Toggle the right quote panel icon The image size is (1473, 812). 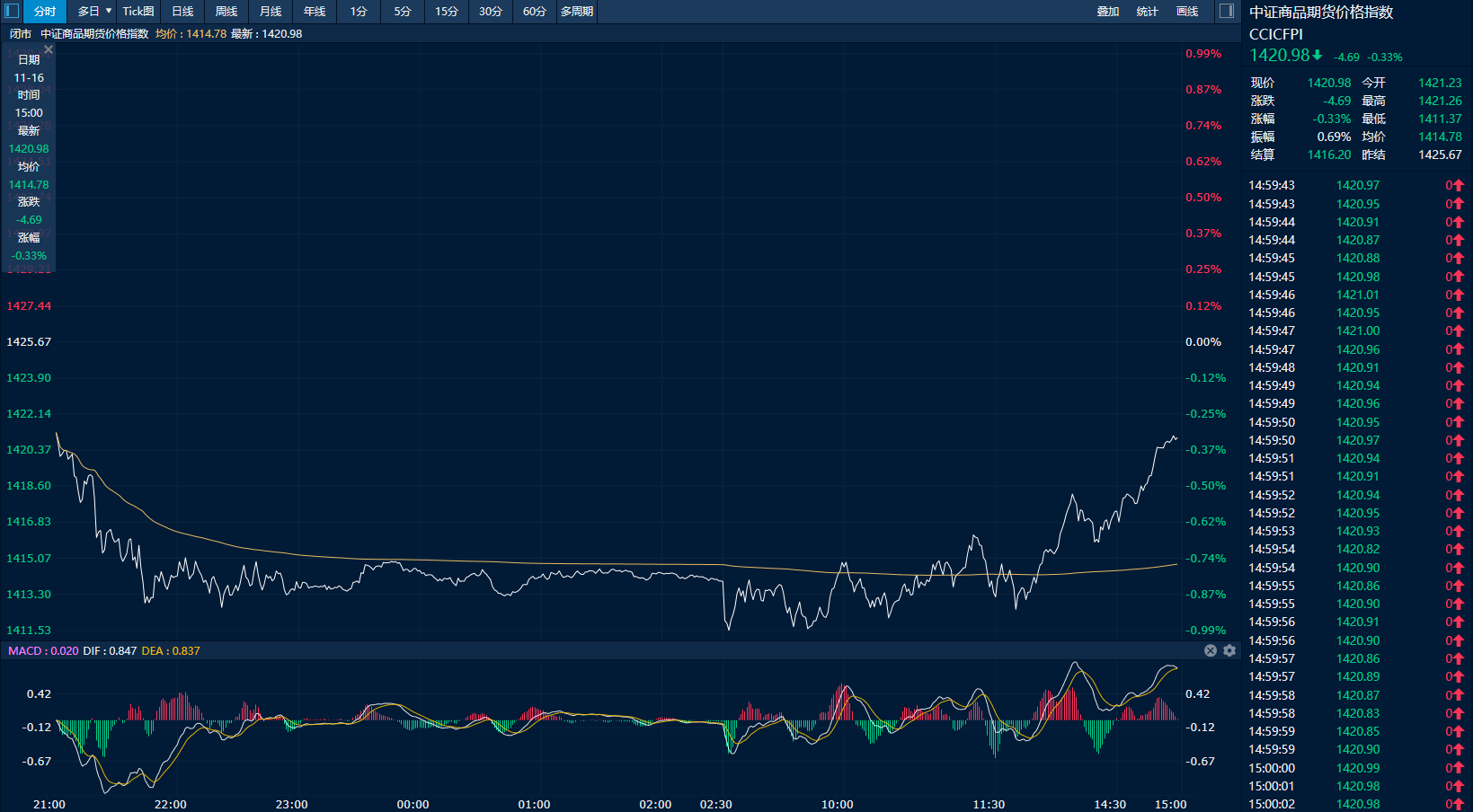tap(1227, 12)
